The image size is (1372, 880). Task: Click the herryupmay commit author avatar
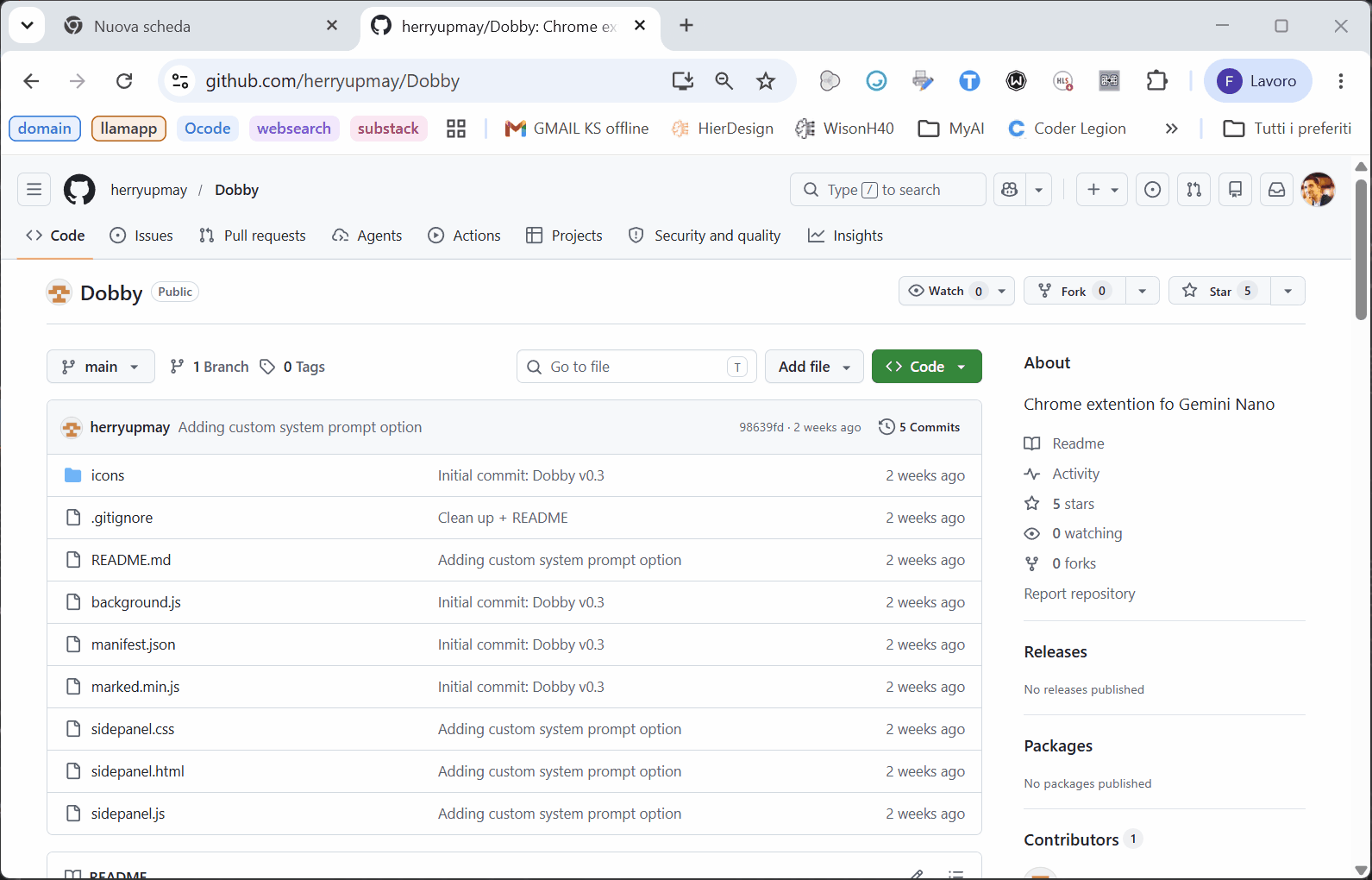72,427
